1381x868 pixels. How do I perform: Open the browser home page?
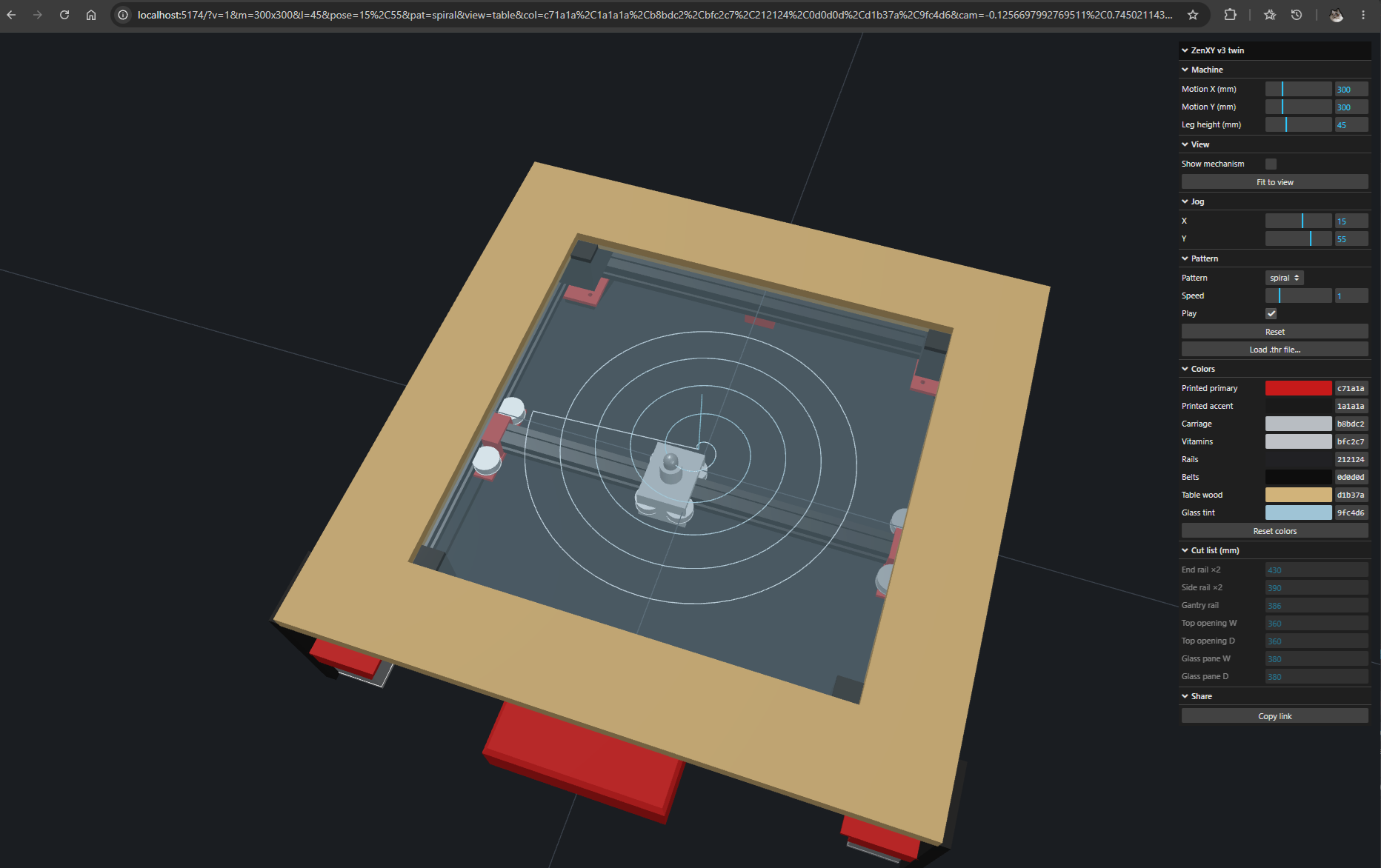click(x=91, y=15)
